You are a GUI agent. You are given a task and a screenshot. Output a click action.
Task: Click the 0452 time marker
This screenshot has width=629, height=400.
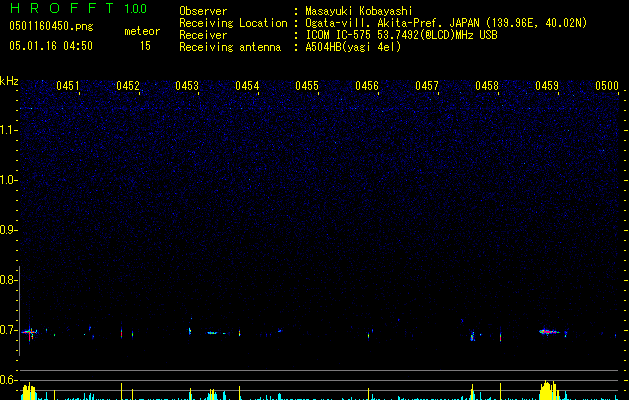tap(128, 86)
